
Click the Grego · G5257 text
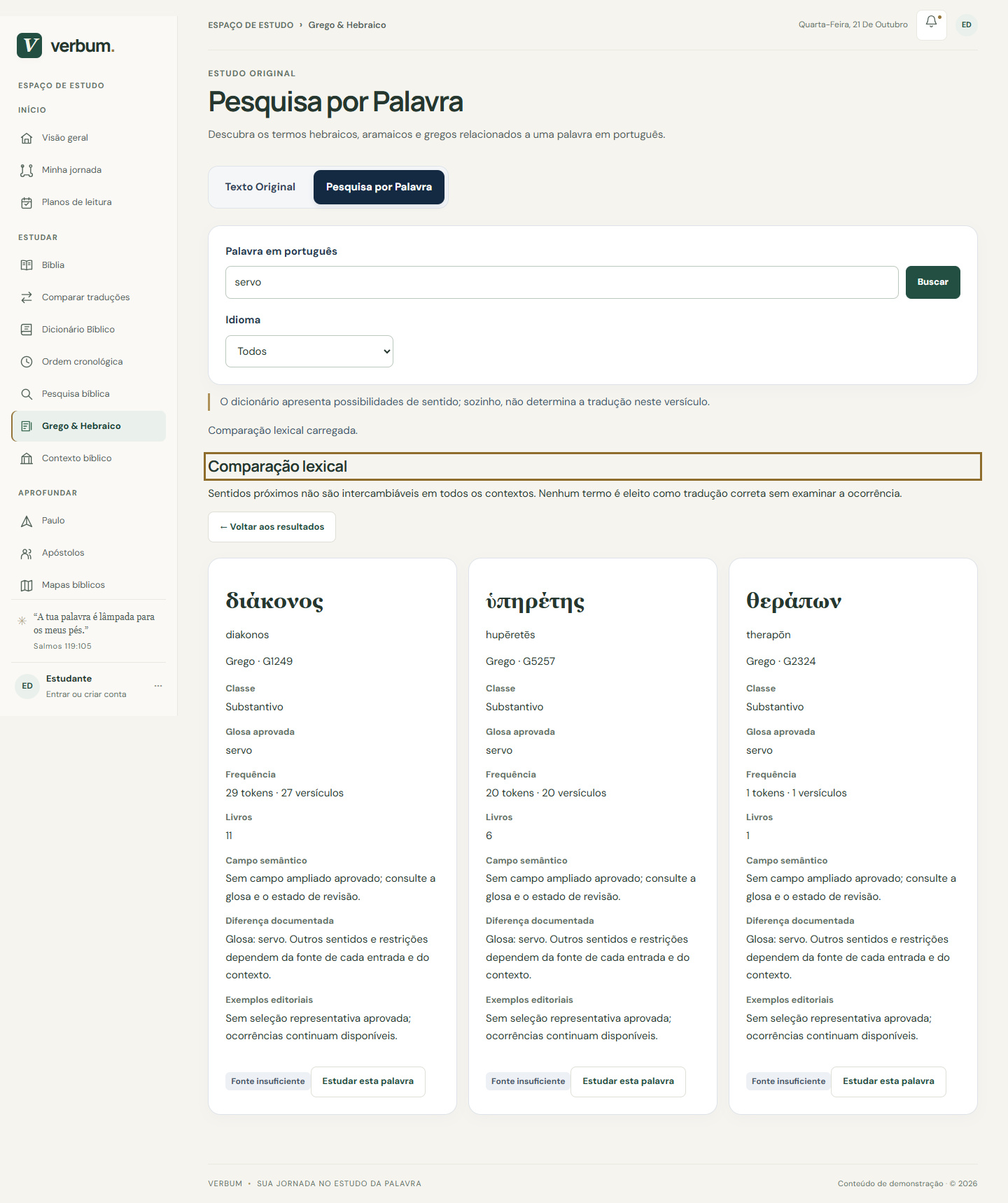click(x=520, y=661)
